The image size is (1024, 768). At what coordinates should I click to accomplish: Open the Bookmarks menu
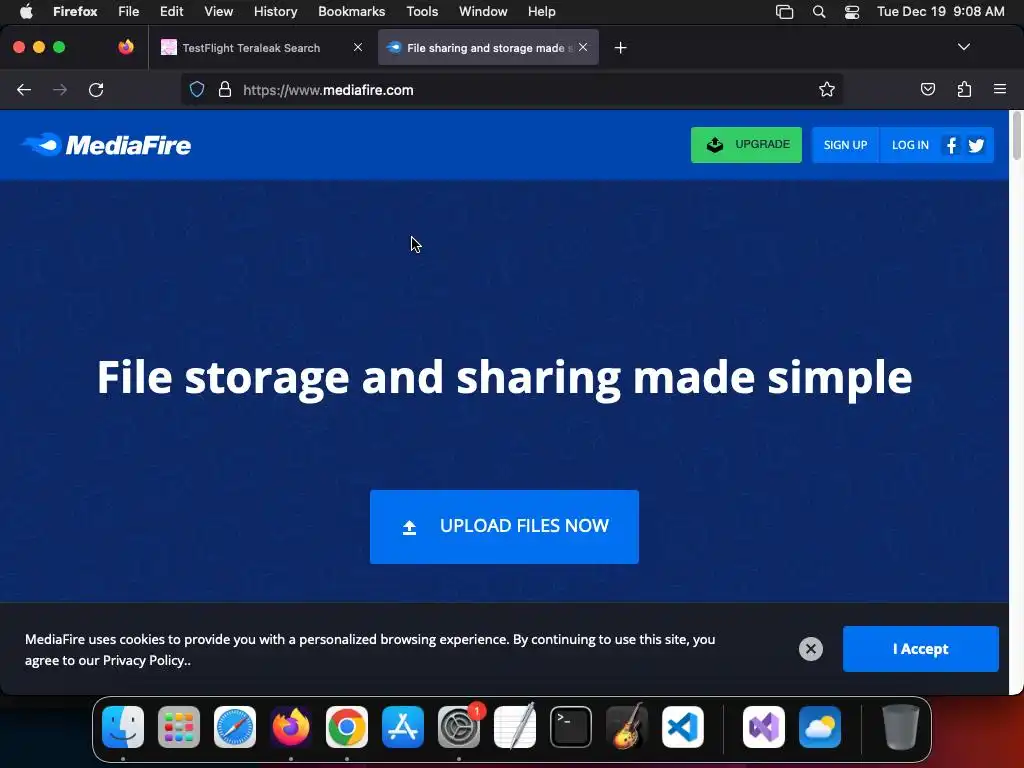coord(351,11)
